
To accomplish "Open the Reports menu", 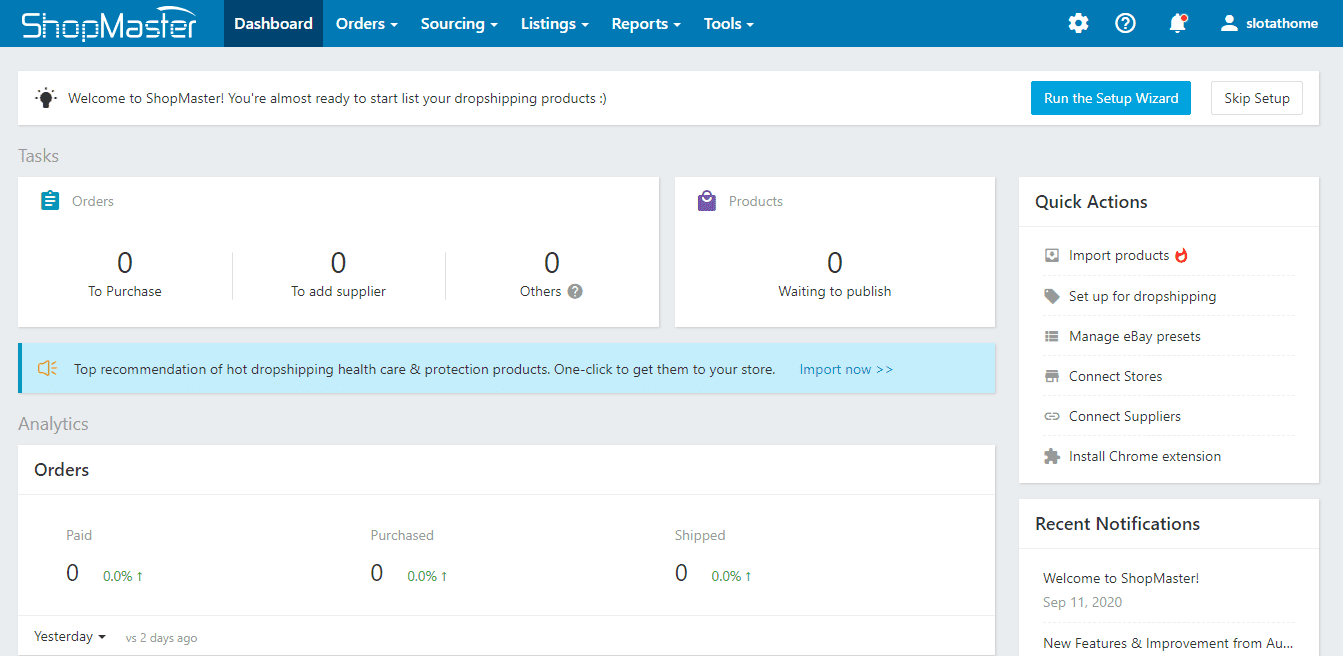I will [x=646, y=24].
